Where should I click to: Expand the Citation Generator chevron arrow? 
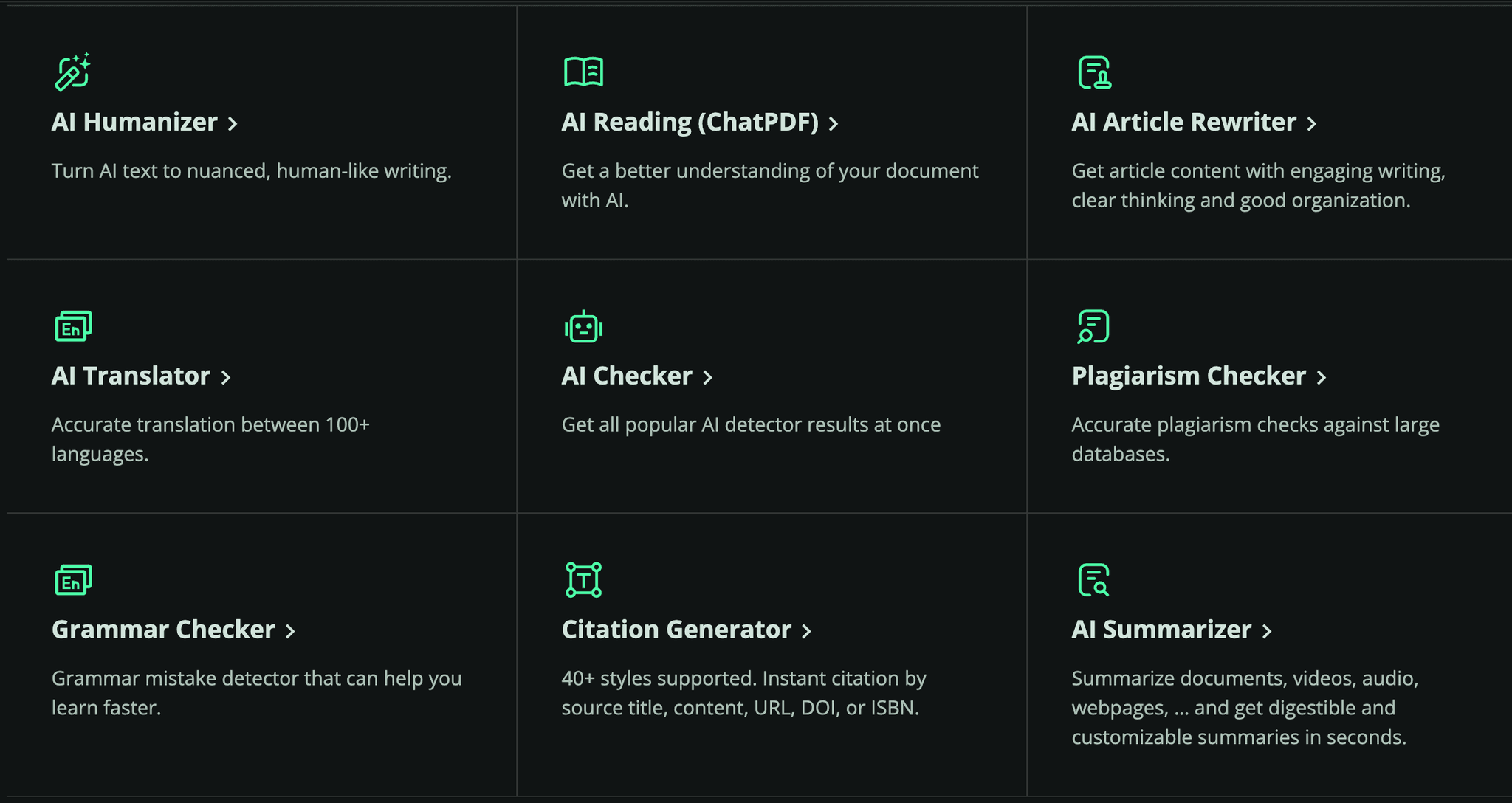tap(807, 630)
